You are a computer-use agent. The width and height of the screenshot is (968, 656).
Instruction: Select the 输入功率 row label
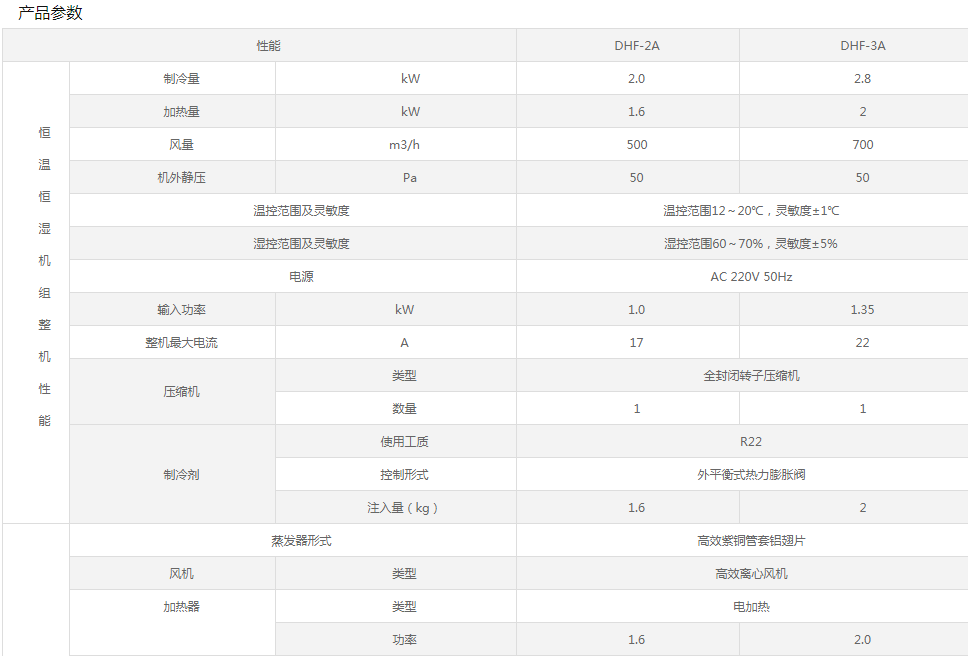tap(181, 310)
